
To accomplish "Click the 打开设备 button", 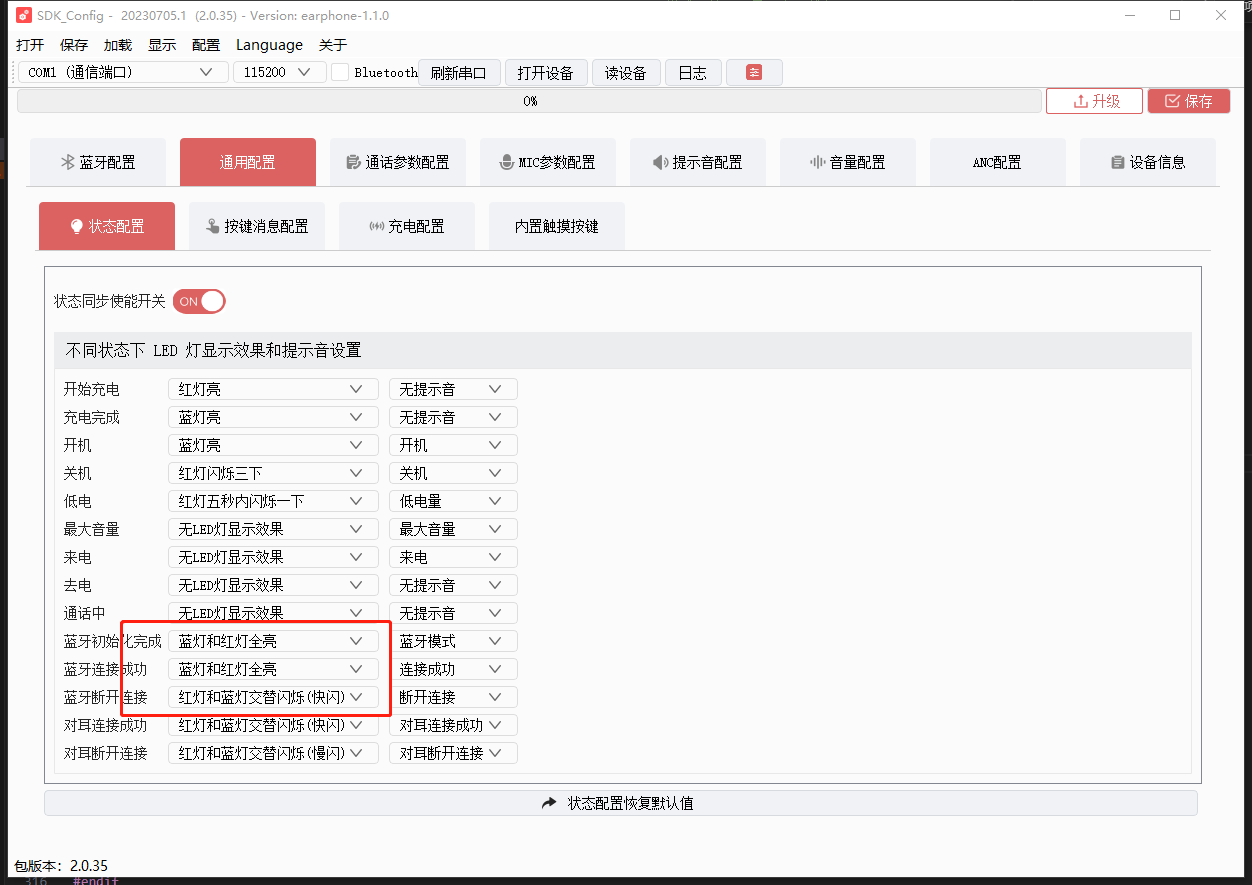I will click(x=546, y=73).
